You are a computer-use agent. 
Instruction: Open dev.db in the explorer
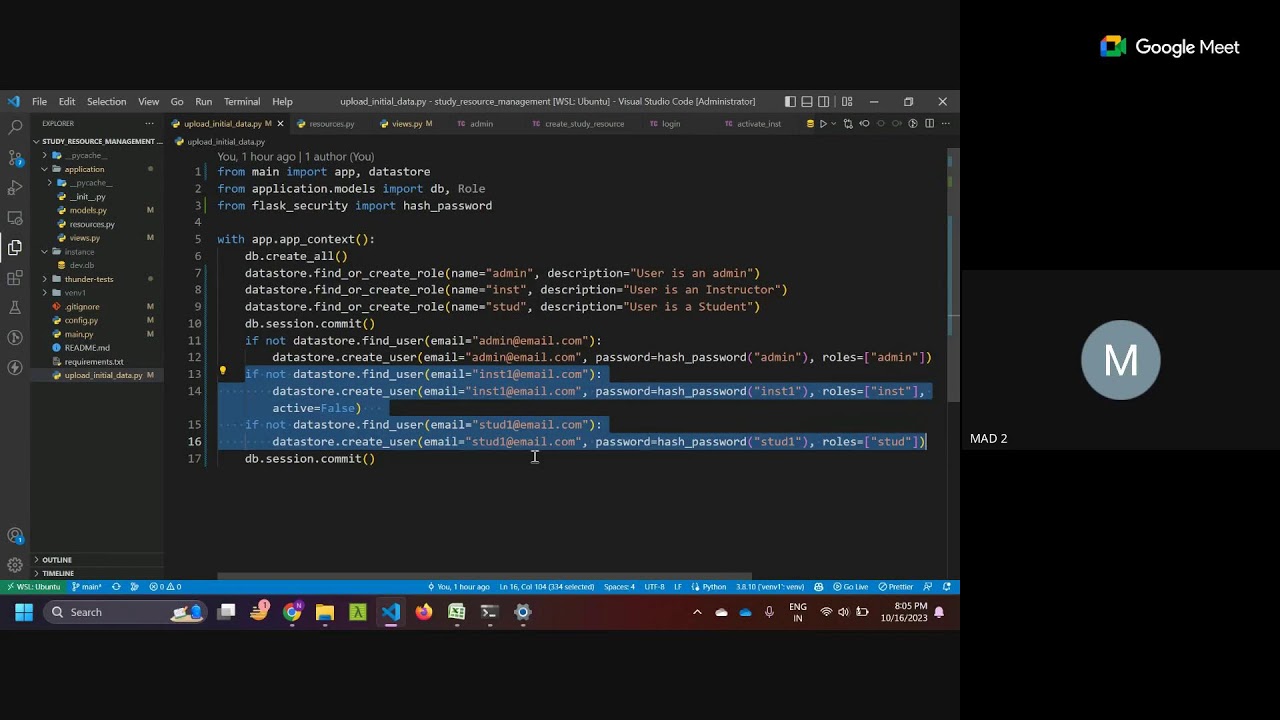82,265
